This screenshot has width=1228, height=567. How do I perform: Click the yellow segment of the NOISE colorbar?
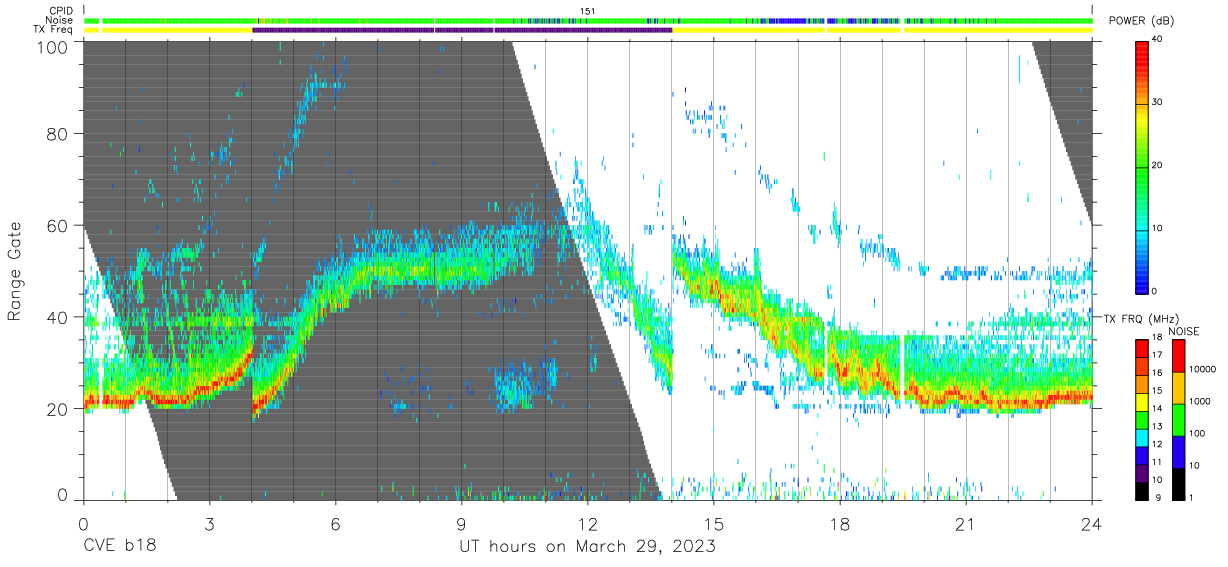tap(1178, 388)
